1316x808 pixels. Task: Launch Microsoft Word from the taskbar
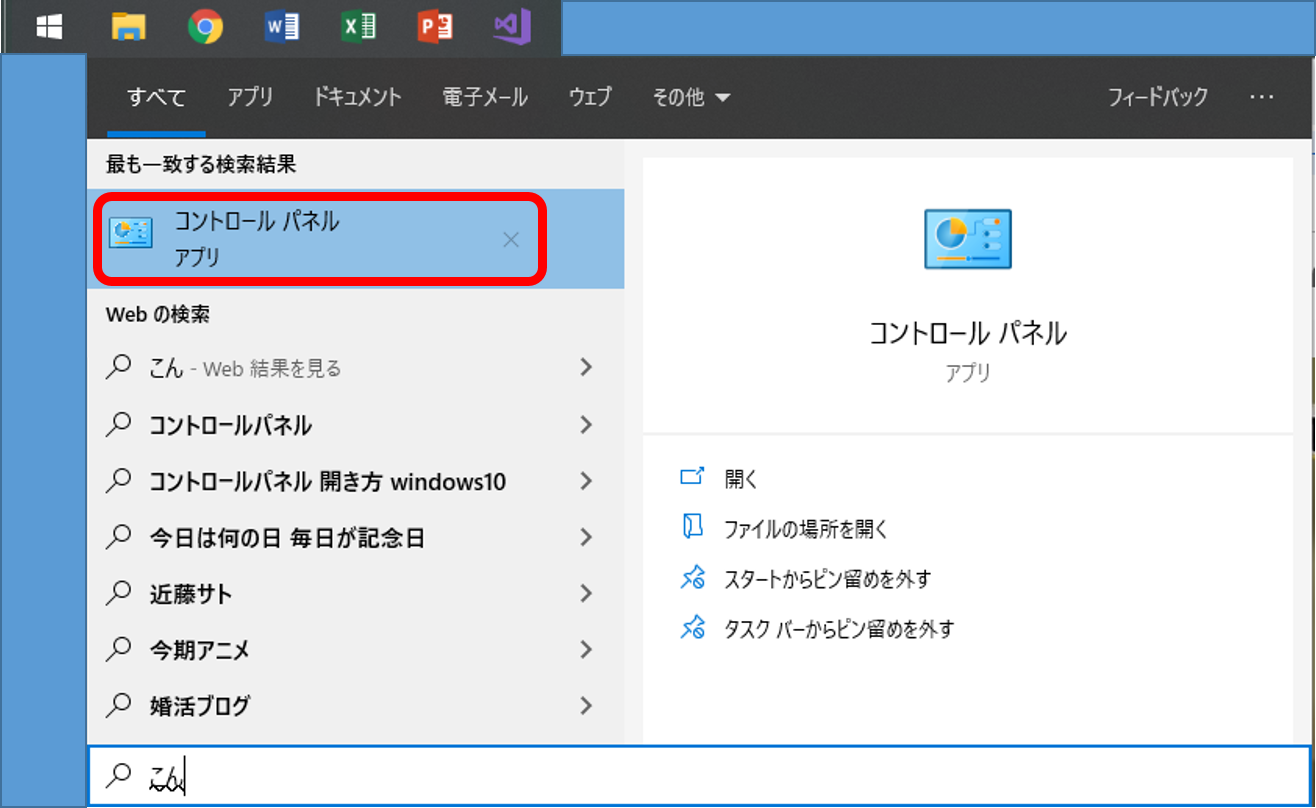pyautogui.click(x=282, y=27)
